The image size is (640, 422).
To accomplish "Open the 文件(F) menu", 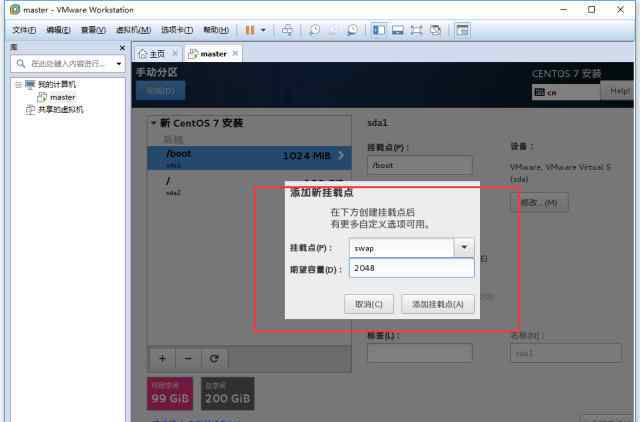I will pos(24,30).
